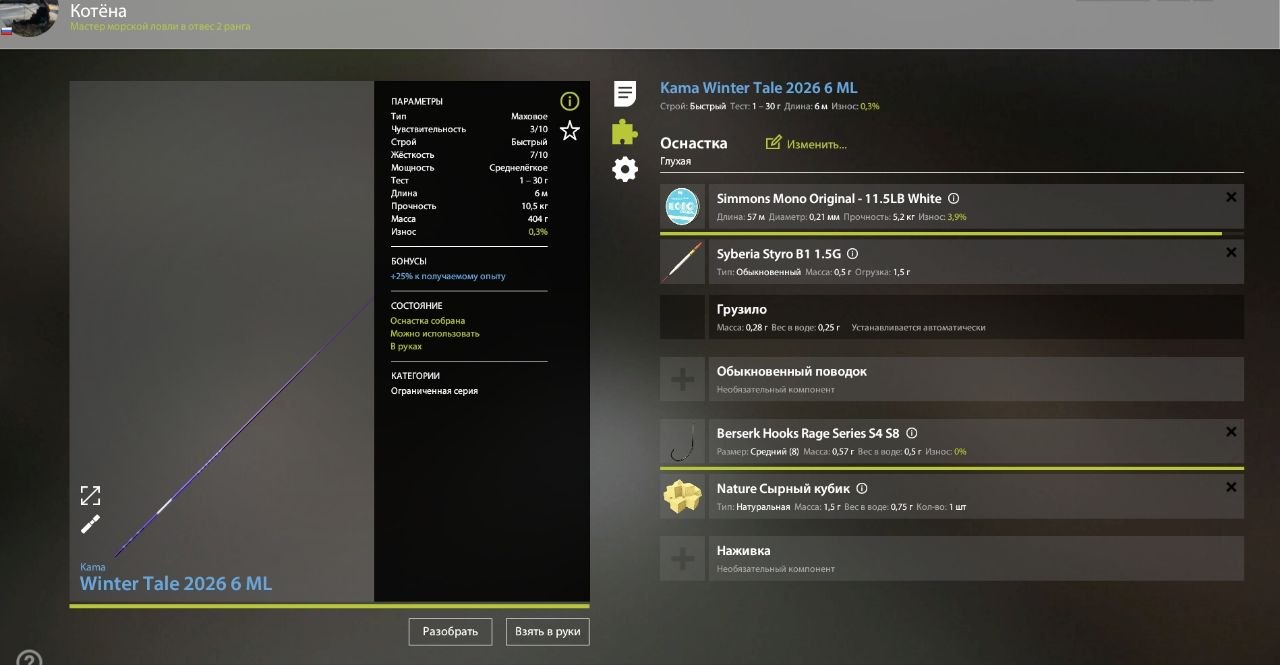This screenshot has width=1280, height=665.
Task: Open the description notes tab icon
Action: (625, 94)
